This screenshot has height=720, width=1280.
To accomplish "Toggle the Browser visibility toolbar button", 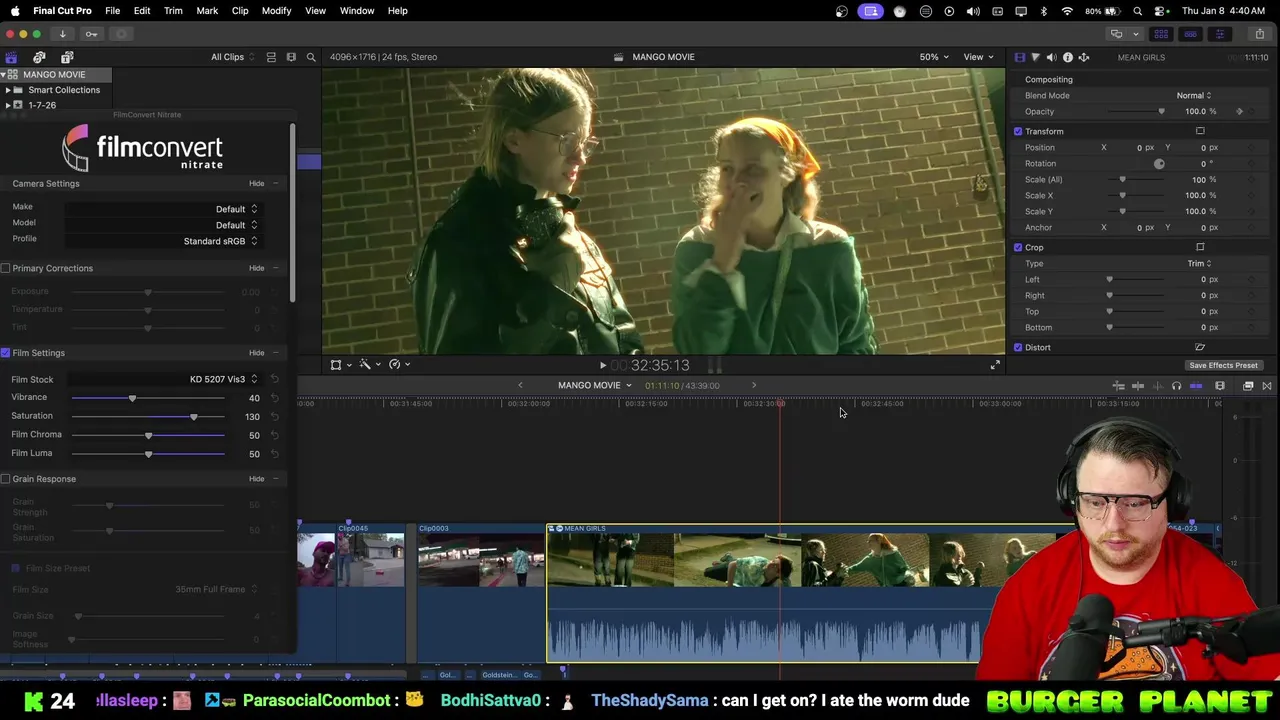I will click(x=1161, y=34).
